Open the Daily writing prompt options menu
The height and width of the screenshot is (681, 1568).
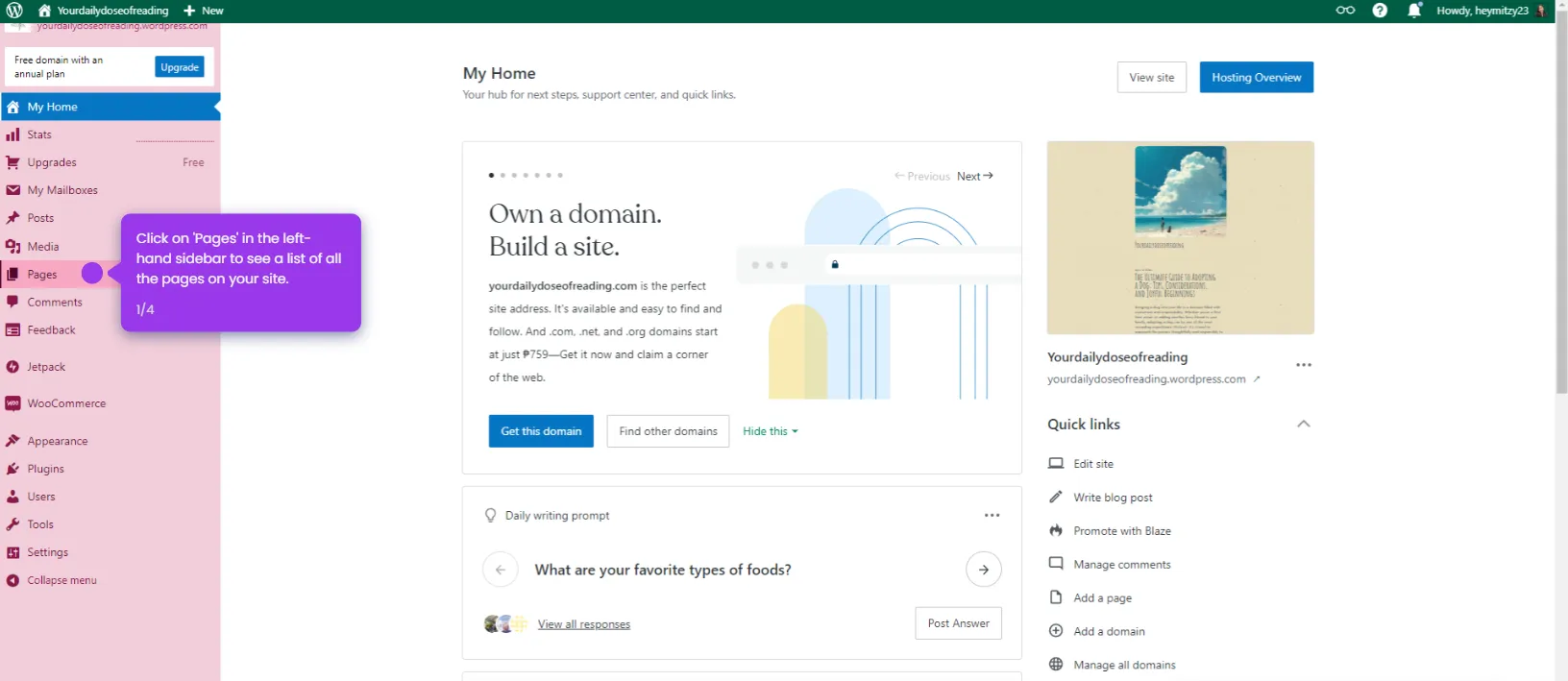pyautogui.click(x=992, y=516)
